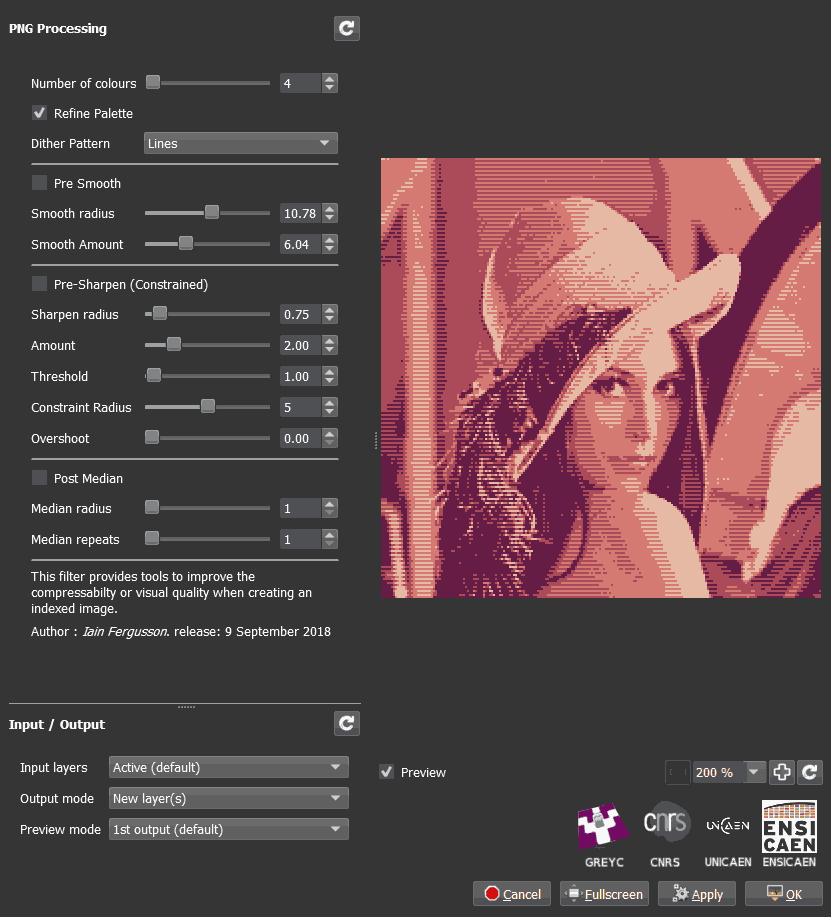The image size is (831, 917).
Task: Click the sharpen Amount slider handle
Action: tap(174, 344)
